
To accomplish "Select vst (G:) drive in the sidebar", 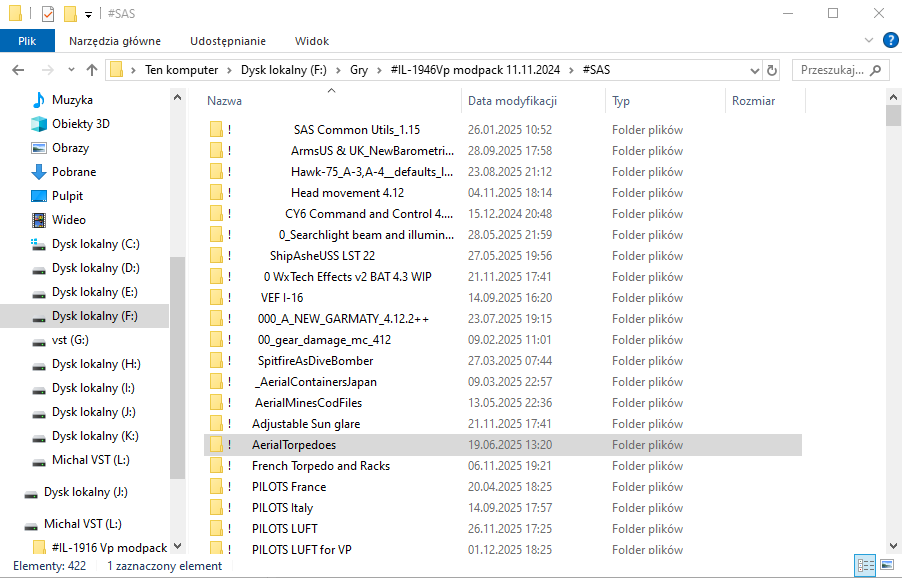I will click(70, 340).
